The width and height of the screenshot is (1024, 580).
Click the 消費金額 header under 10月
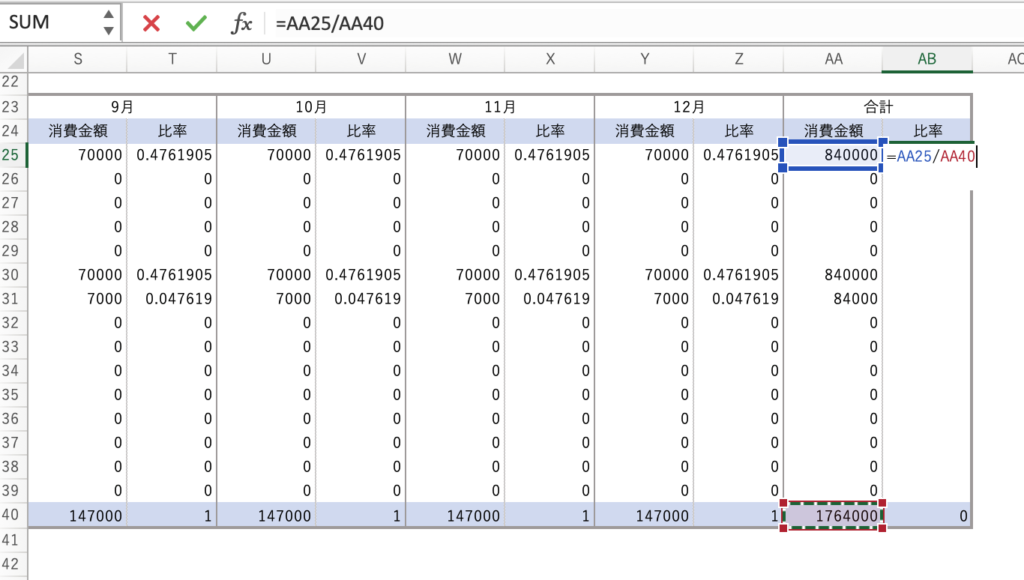(265, 130)
